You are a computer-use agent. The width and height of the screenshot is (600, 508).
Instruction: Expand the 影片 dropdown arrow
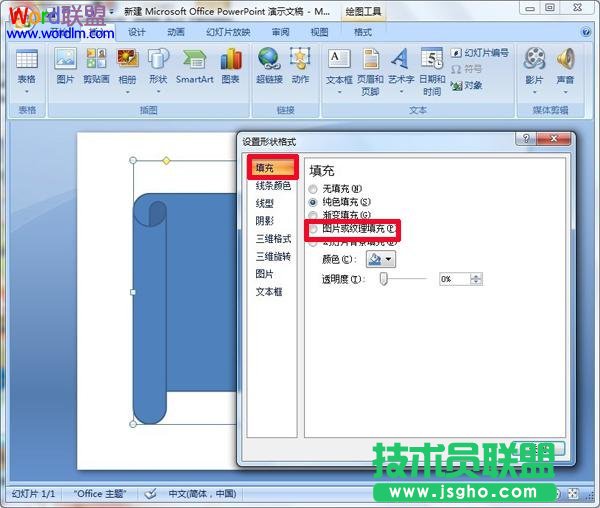534,92
